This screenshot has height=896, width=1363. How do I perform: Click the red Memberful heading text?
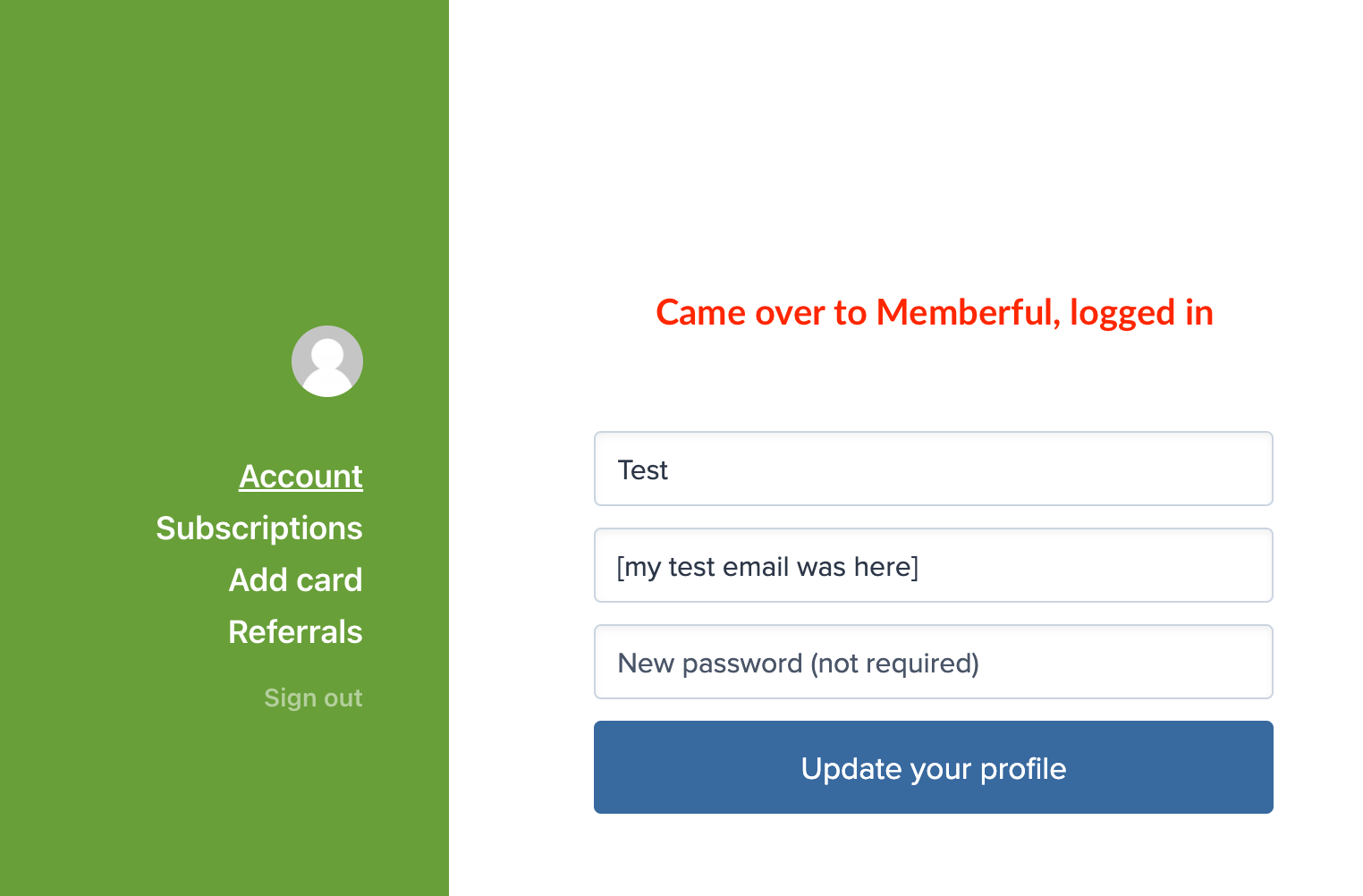tap(934, 313)
